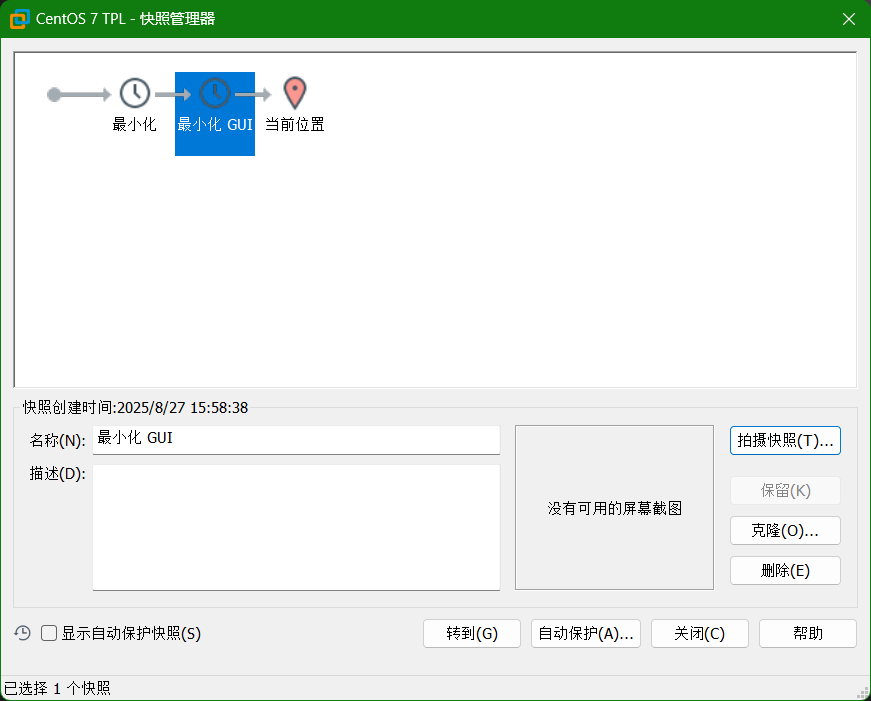Click the 最小化 snapshot label
The width and height of the screenshot is (871, 701).
click(x=134, y=124)
